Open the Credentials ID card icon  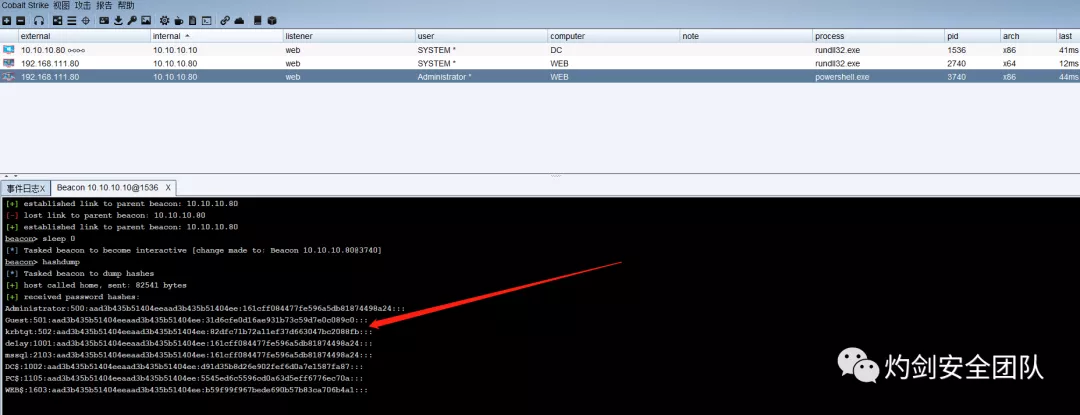(x=104, y=20)
